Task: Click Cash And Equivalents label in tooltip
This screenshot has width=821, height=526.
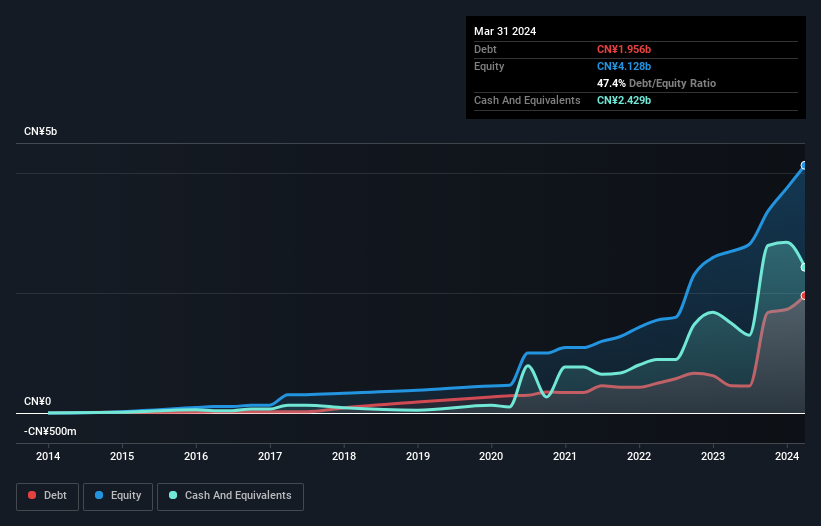Action: pyautogui.click(x=527, y=100)
